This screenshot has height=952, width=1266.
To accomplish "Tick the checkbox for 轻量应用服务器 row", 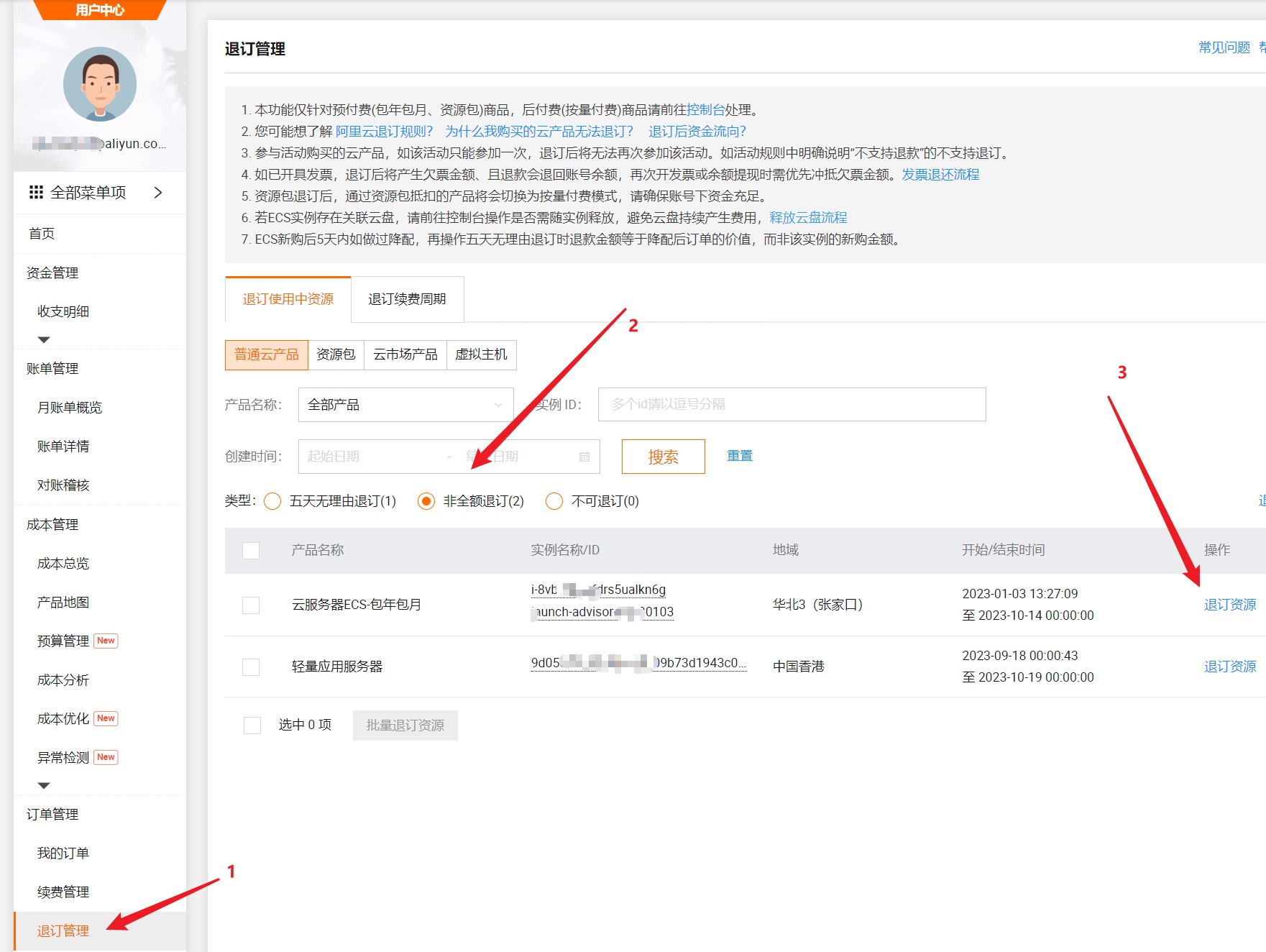I will [251, 667].
